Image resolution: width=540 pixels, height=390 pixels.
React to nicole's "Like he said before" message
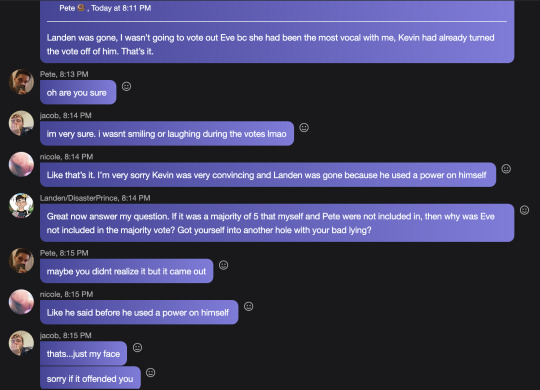point(249,306)
